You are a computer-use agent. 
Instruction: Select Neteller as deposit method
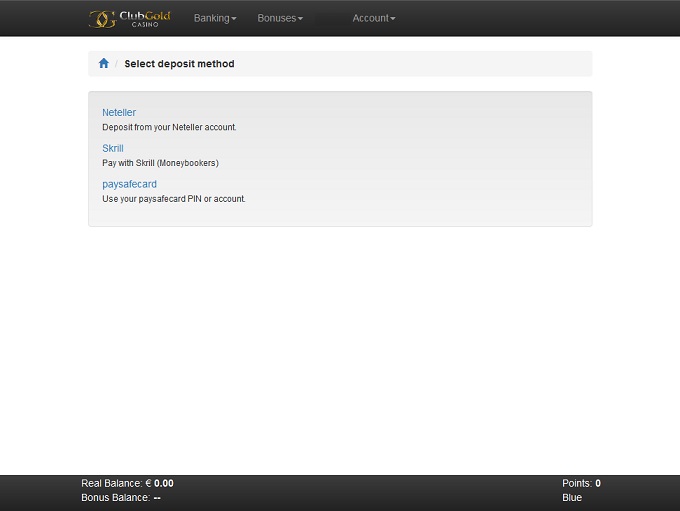119,113
